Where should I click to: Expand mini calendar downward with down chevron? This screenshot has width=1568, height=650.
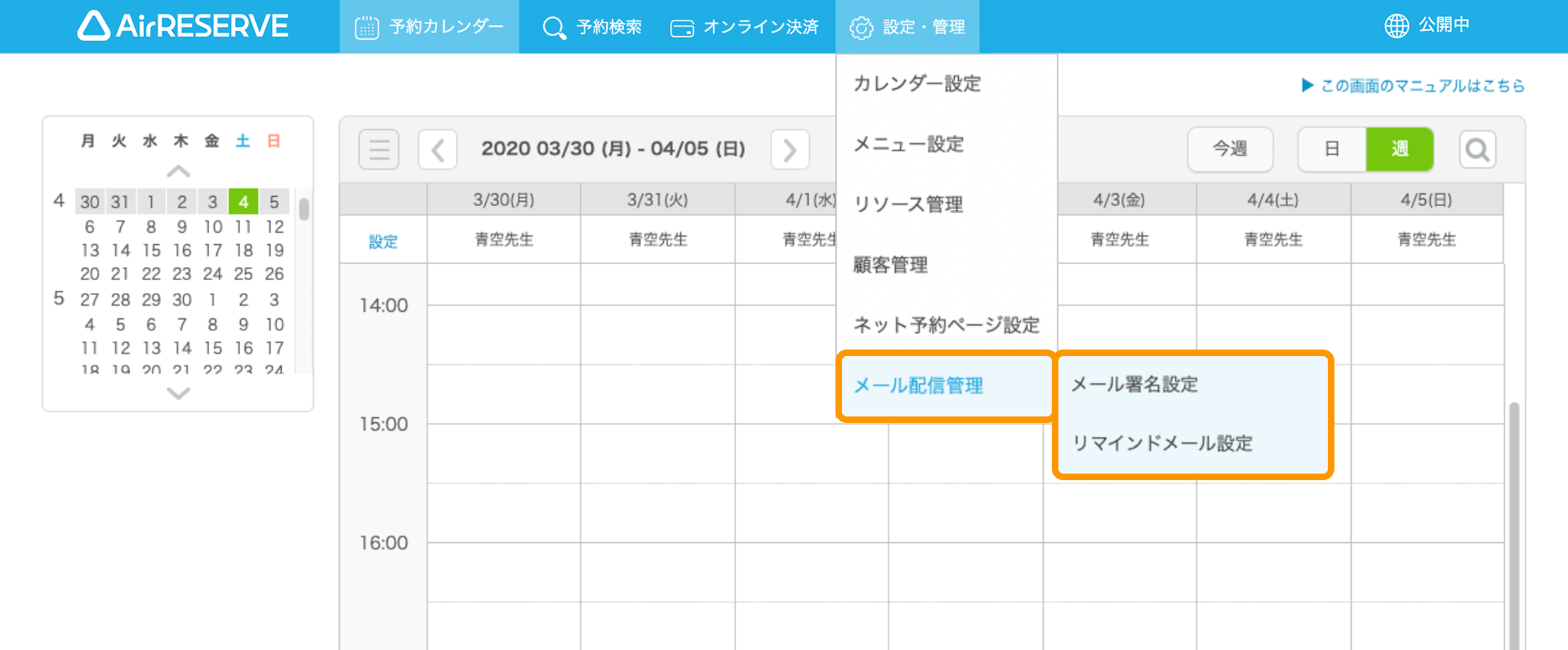tap(178, 394)
